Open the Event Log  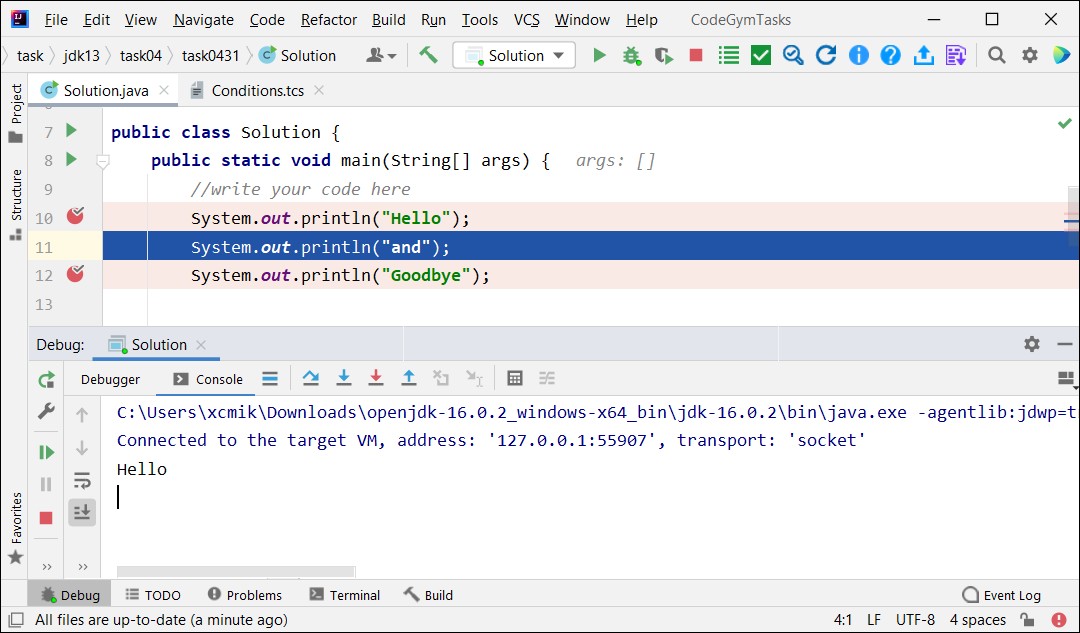pyautogui.click(x=1001, y=595)
